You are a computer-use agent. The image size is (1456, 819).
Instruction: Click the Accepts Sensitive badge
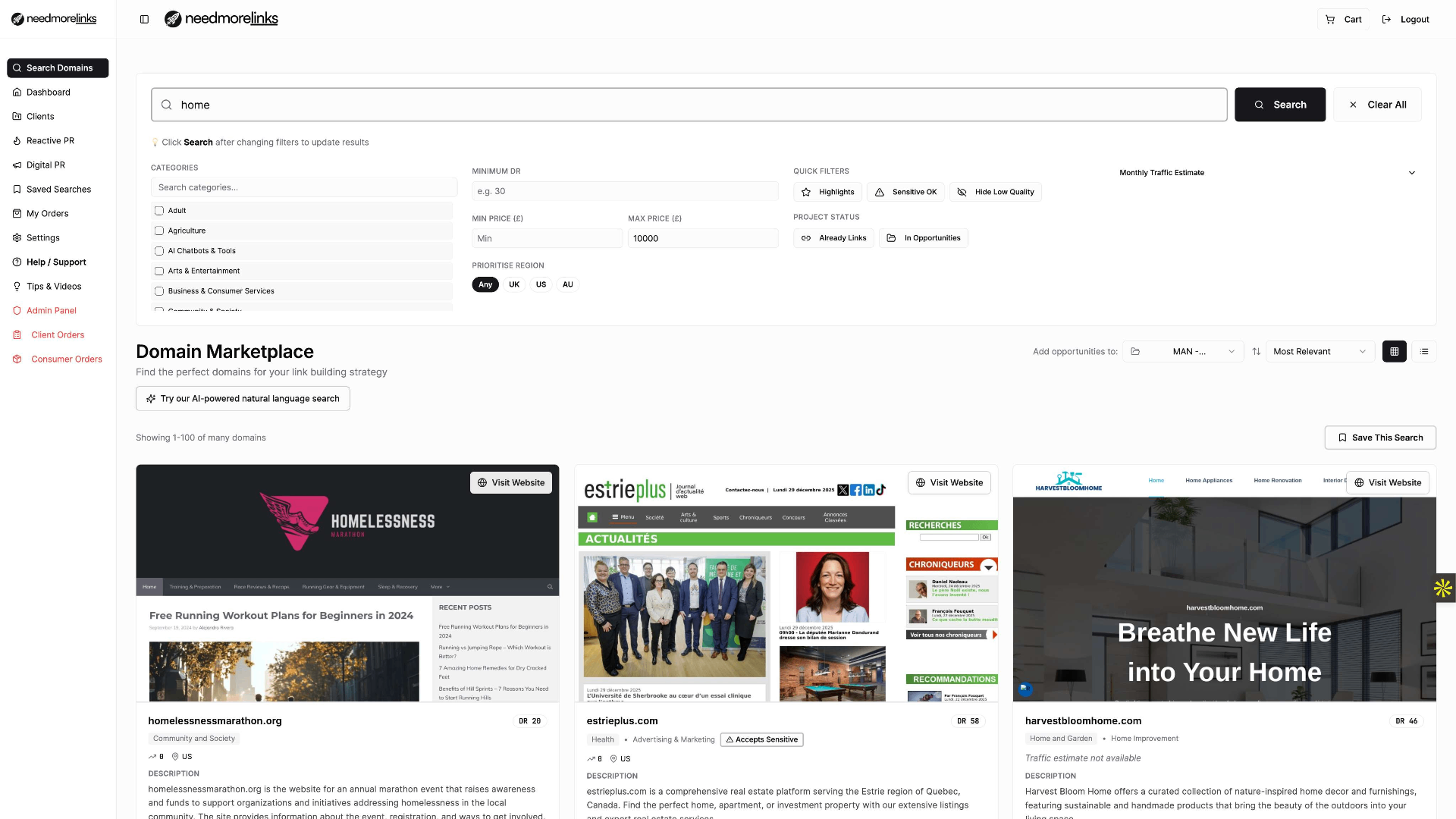[761, 739]
